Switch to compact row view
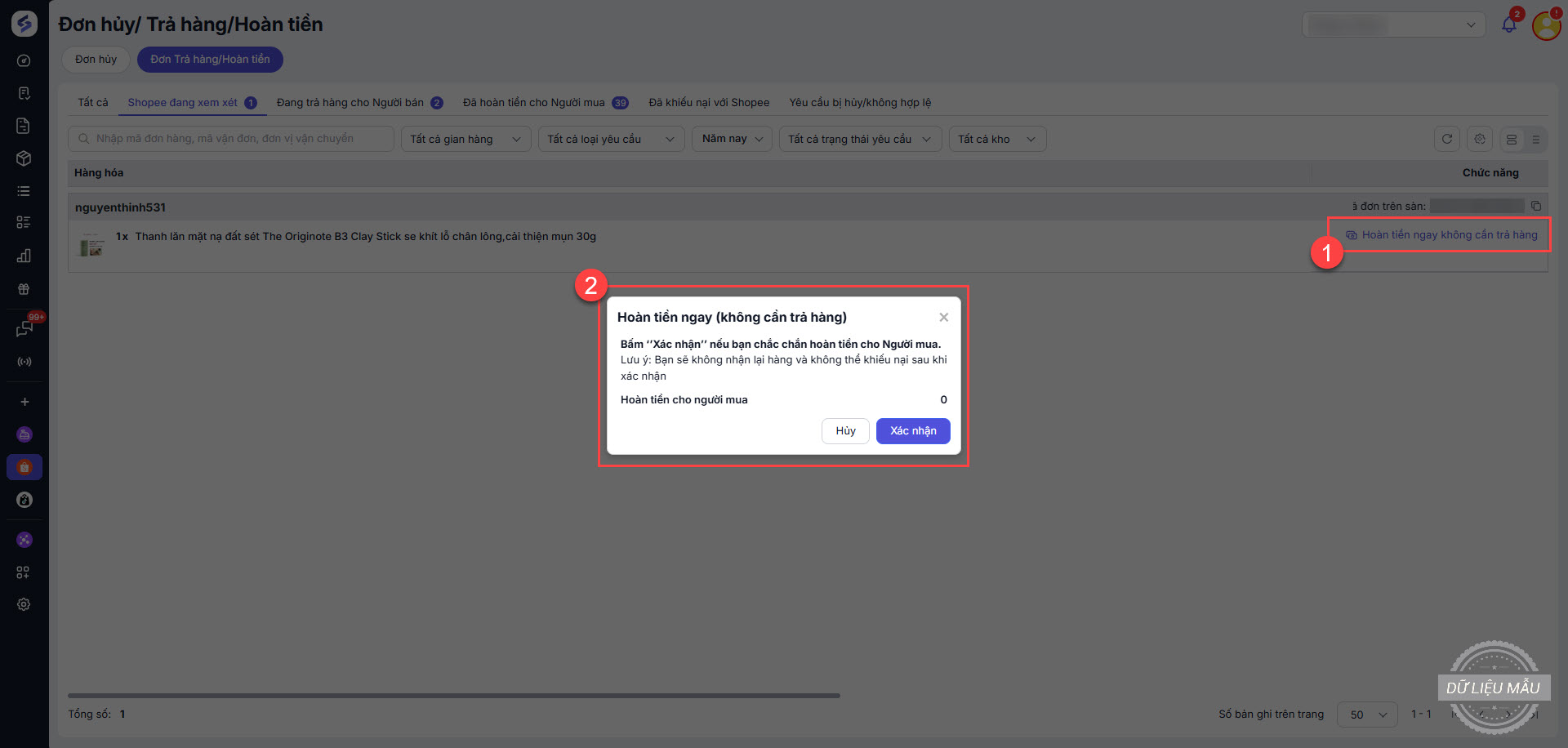1568x748 pixels. pos(1535,140)
